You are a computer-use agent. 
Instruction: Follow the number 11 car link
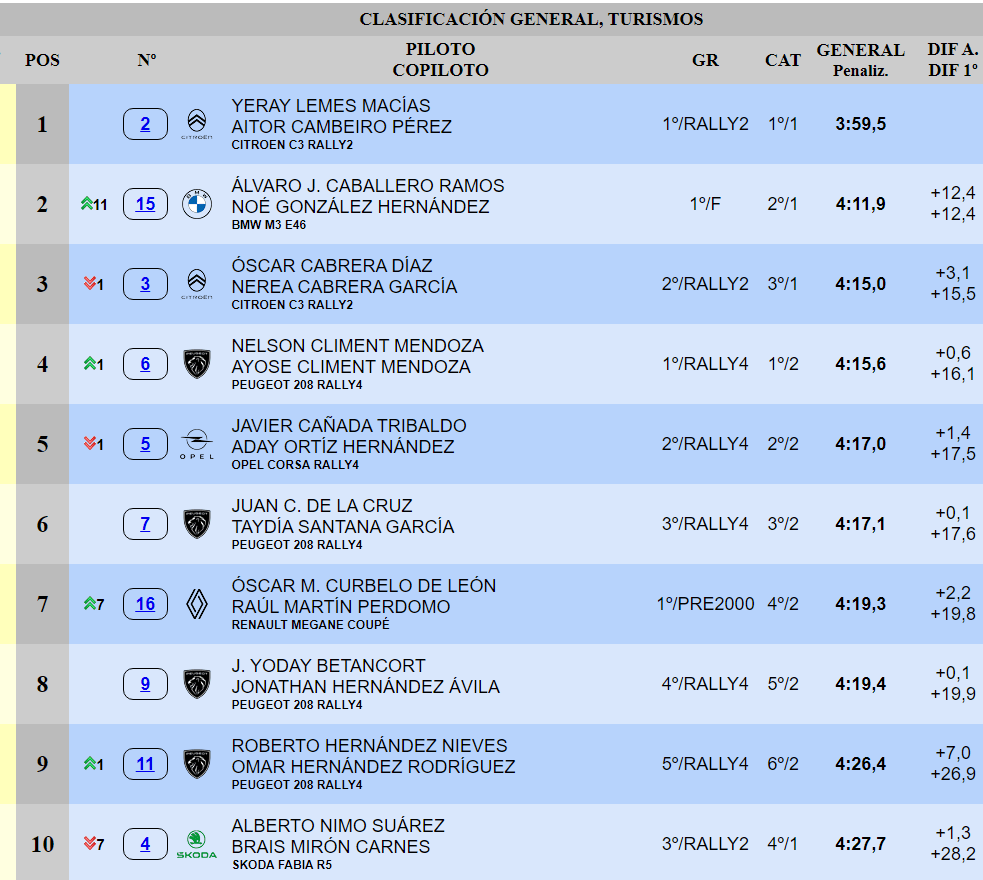coord(146,764)
